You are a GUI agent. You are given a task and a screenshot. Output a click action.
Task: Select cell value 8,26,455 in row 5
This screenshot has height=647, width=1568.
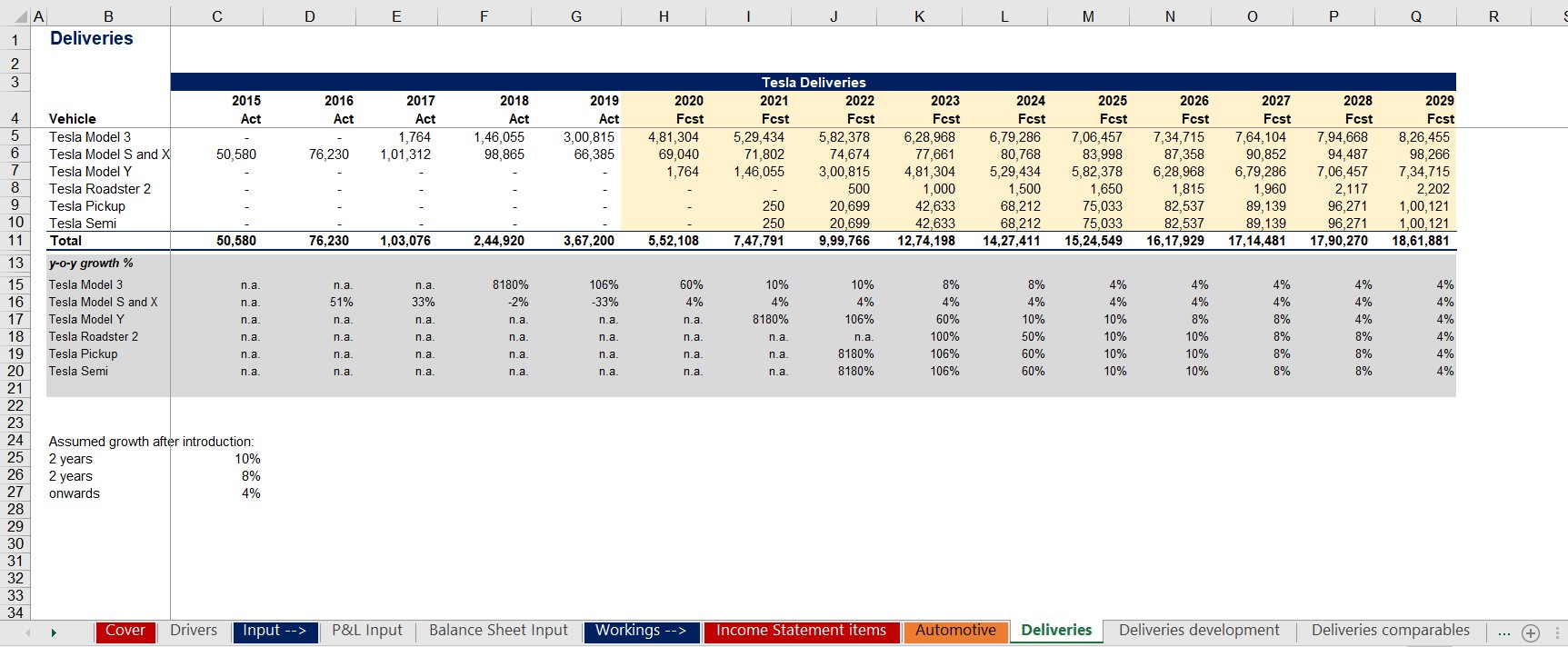[x=1424, y=137]
